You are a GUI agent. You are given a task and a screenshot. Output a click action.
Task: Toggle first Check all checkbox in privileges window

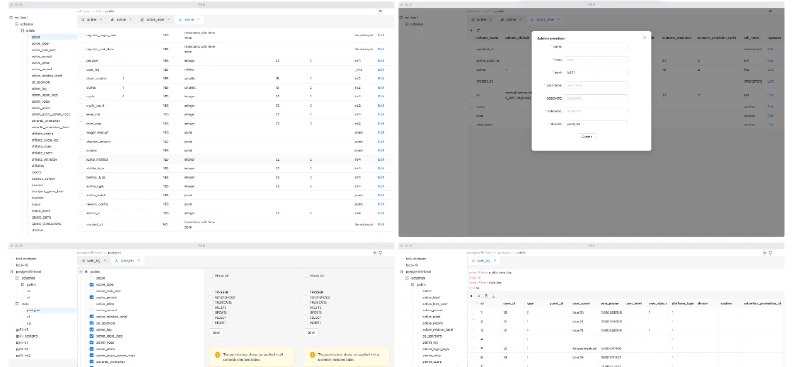(x=212, y=276)
